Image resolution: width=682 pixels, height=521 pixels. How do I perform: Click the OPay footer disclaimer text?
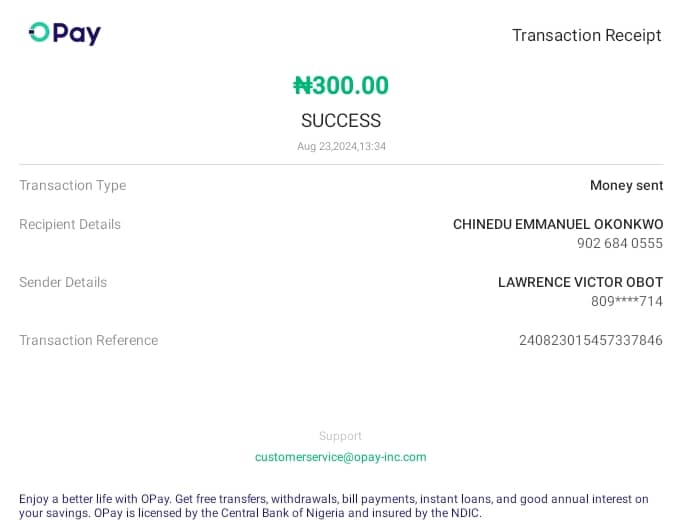point(334,506)
